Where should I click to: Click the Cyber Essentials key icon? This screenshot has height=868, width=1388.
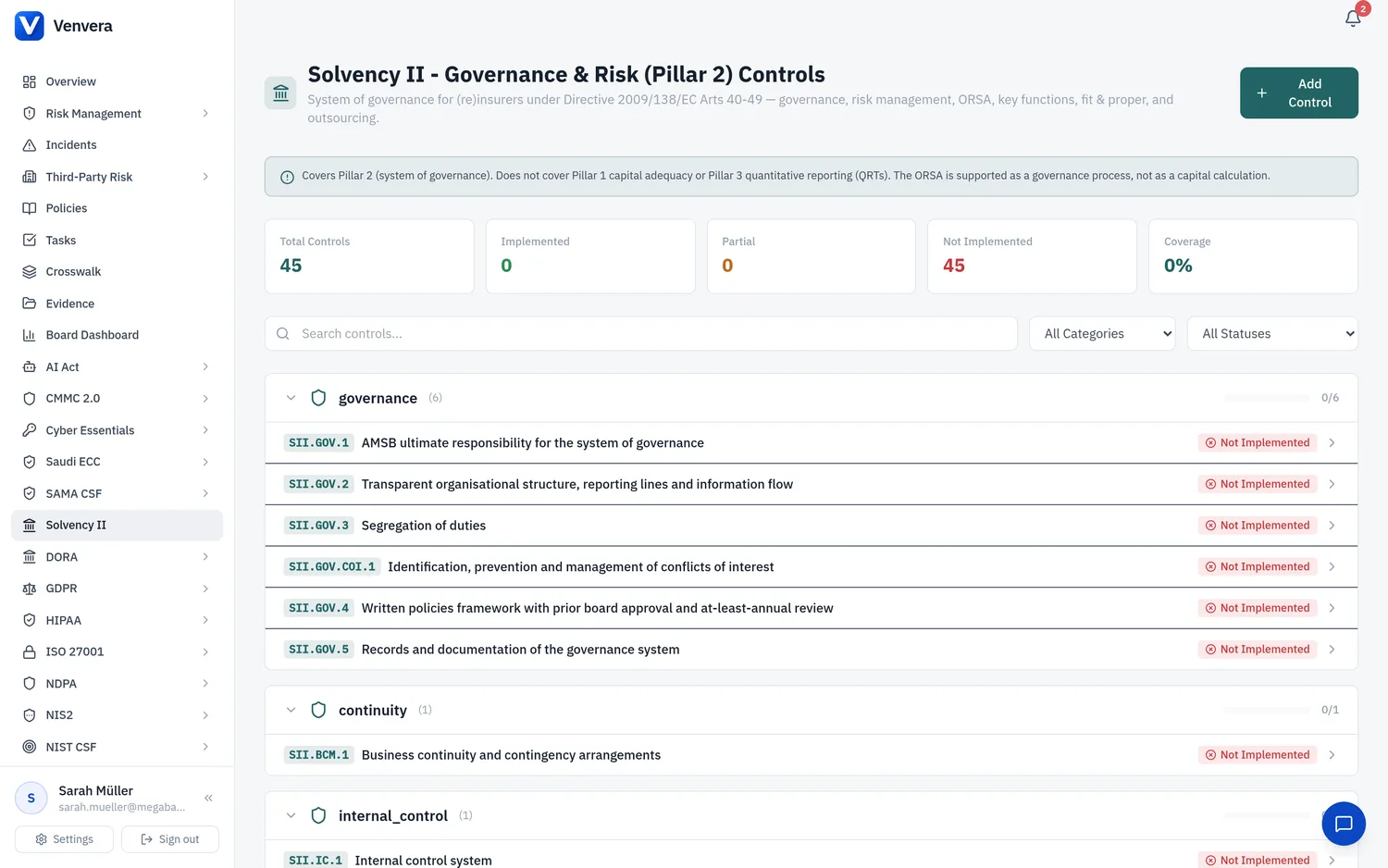click(x=30, y=430)
